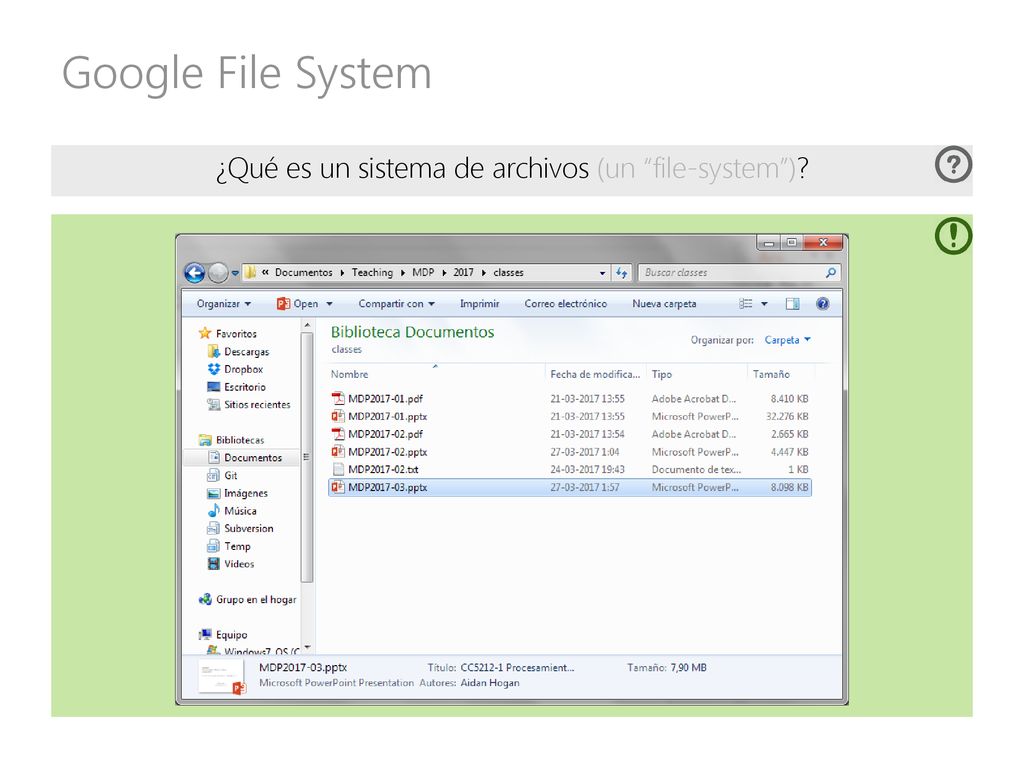Select Teaching in the address breadcrumb
Viewport: 1024px width, 768px height.
point(372,272)
